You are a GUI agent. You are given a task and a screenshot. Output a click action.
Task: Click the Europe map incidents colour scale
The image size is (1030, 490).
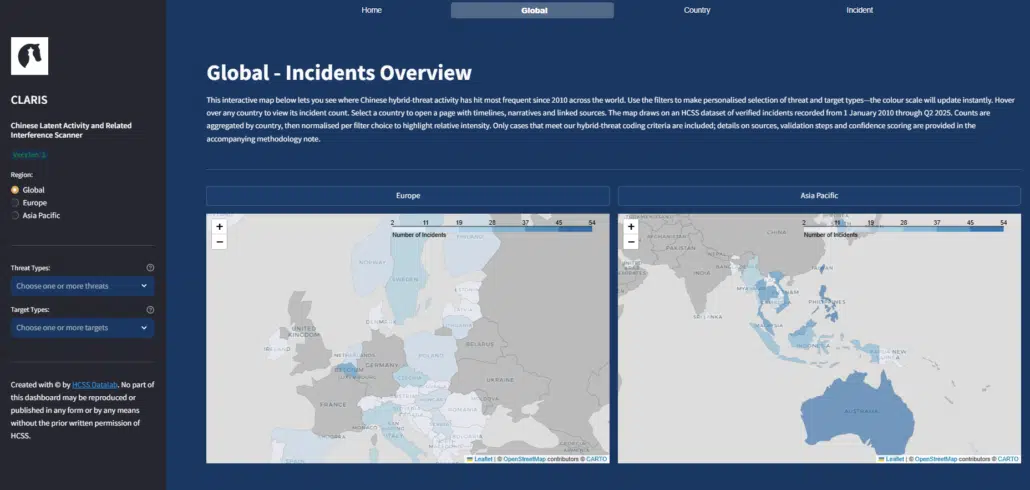tap(491, 229)
